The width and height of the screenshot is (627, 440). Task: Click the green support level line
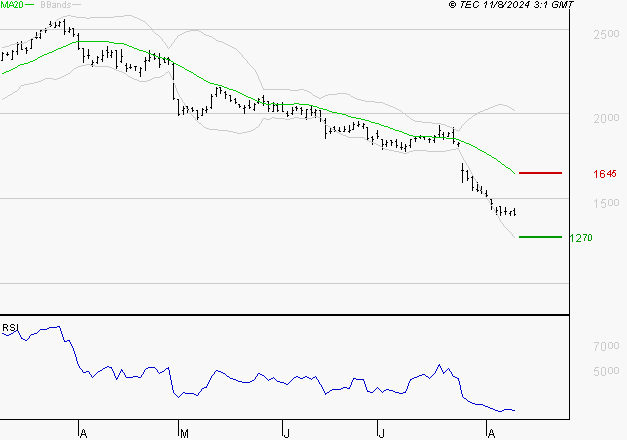540,237
